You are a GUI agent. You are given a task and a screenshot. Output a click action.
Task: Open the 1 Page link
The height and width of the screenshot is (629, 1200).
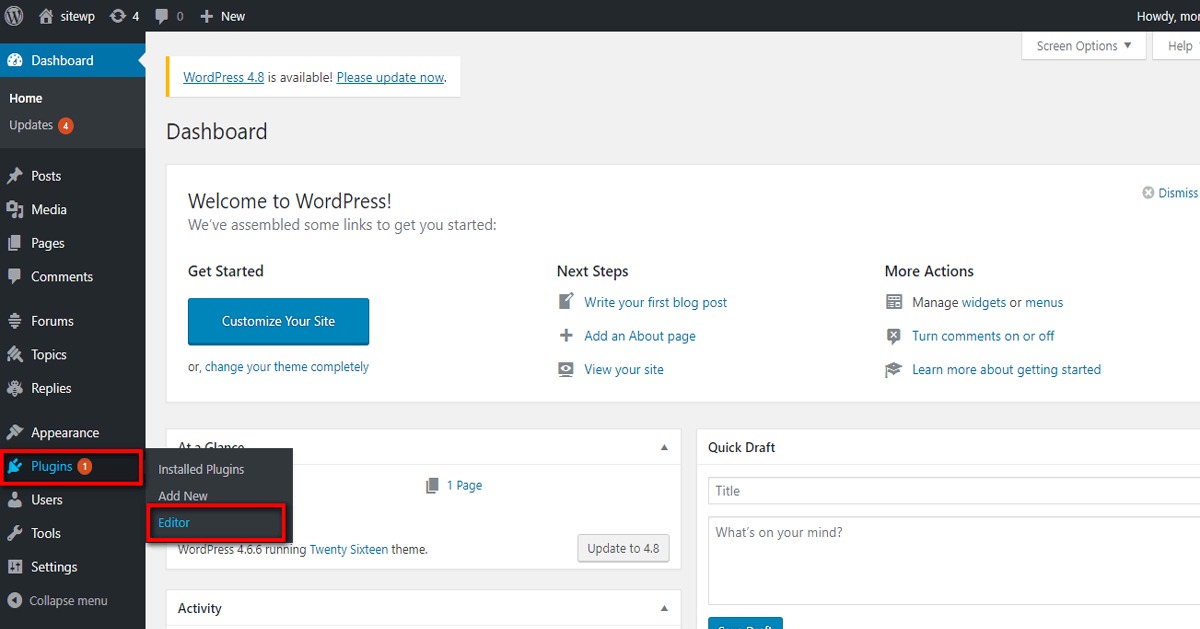click(x=464, y=485)
